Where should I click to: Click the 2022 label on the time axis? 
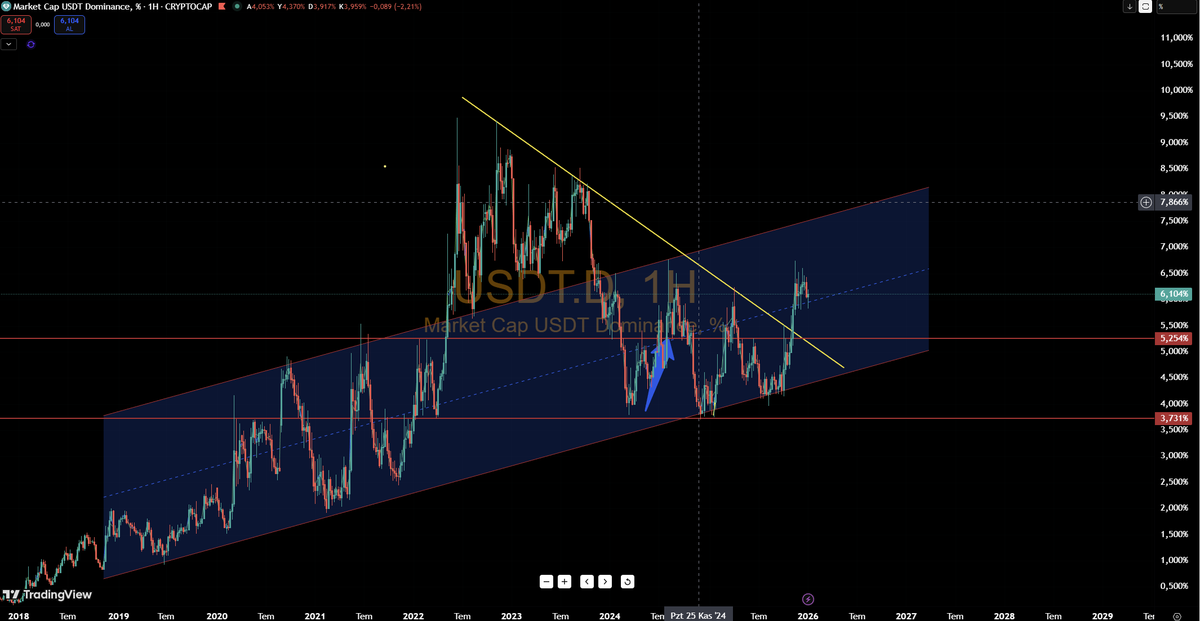pos(413,616)
